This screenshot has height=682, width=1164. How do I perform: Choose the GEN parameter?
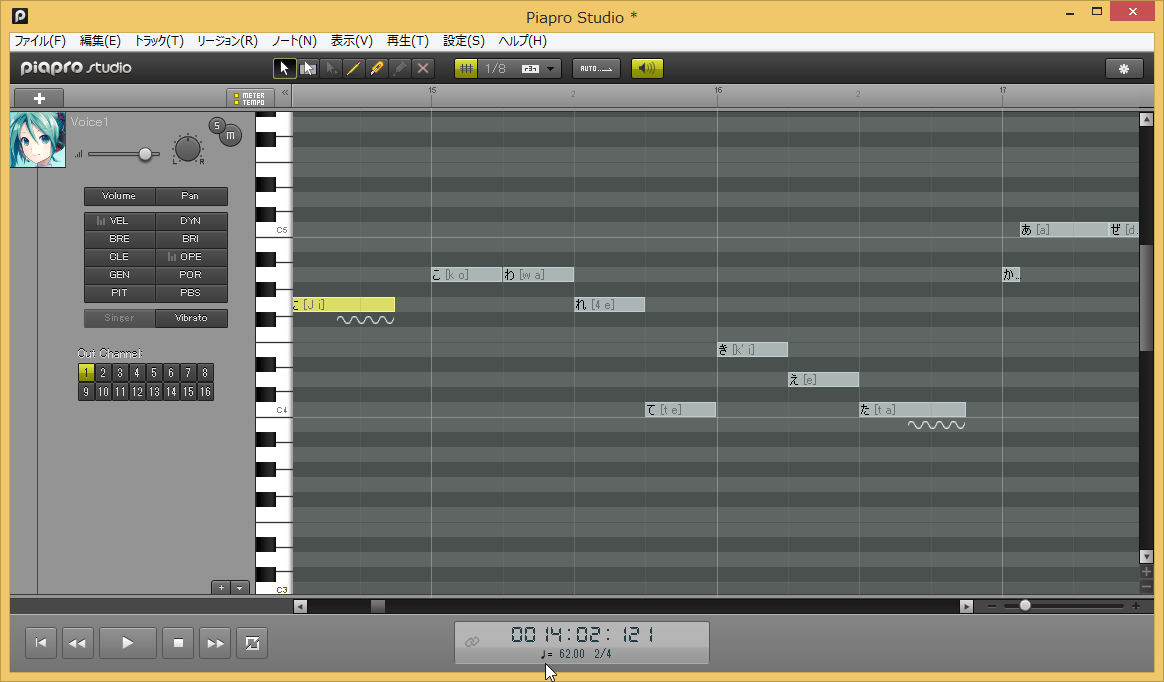tap(119, 275)
